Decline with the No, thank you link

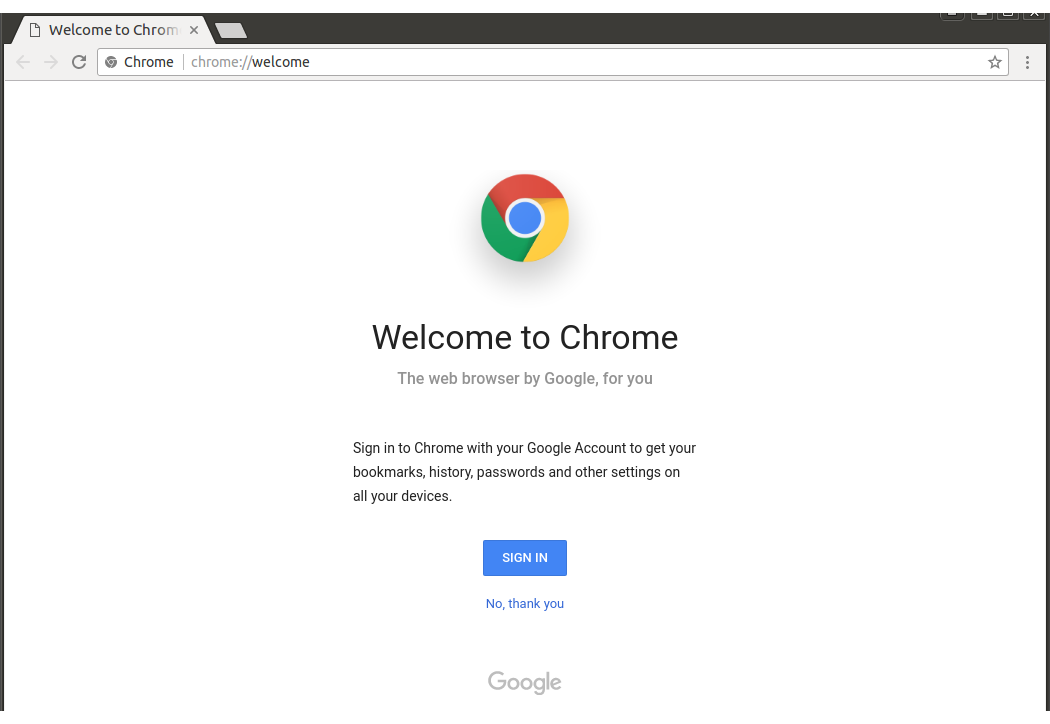525,604
